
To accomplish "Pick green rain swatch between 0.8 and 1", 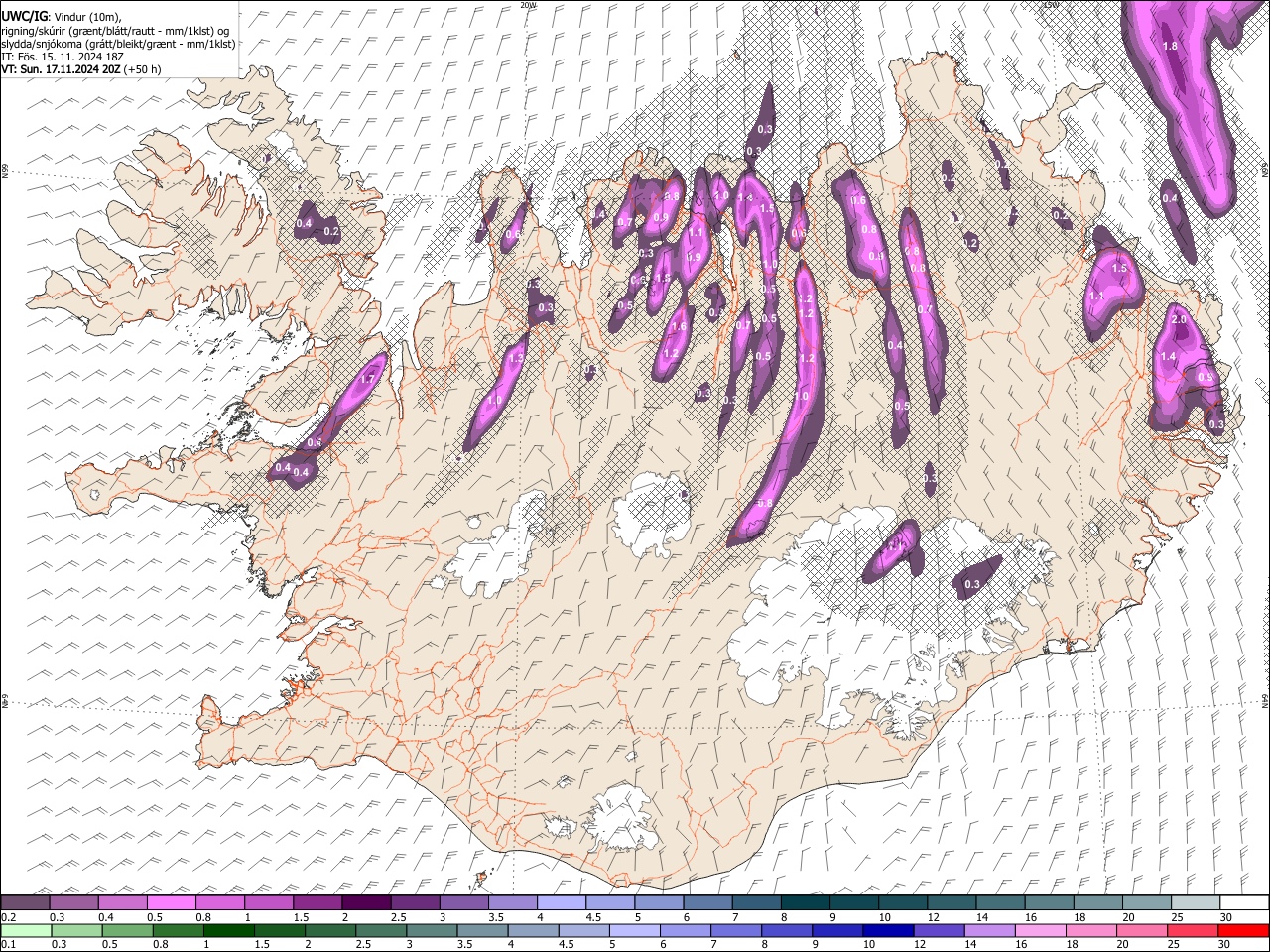I will pos(177,930).
